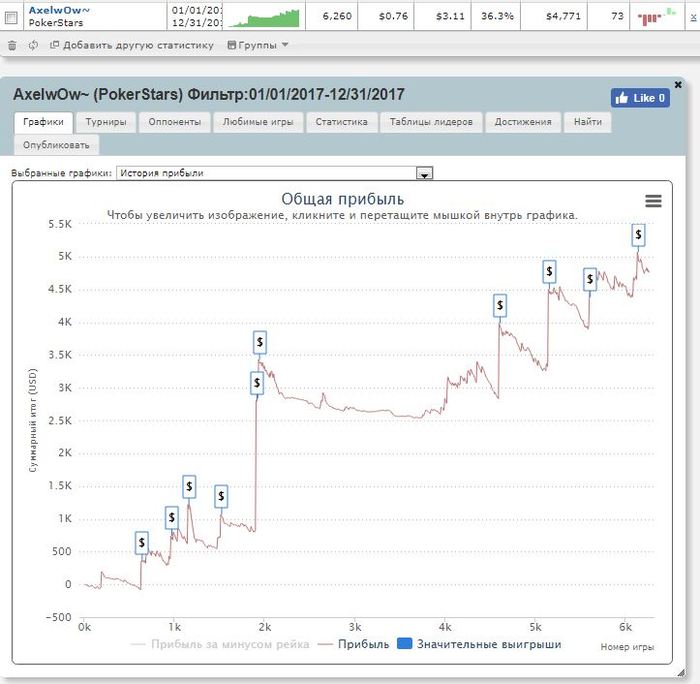Toggle Значительные выигрыши legend series
700x684 pixels.
click(x=479, y=644)
